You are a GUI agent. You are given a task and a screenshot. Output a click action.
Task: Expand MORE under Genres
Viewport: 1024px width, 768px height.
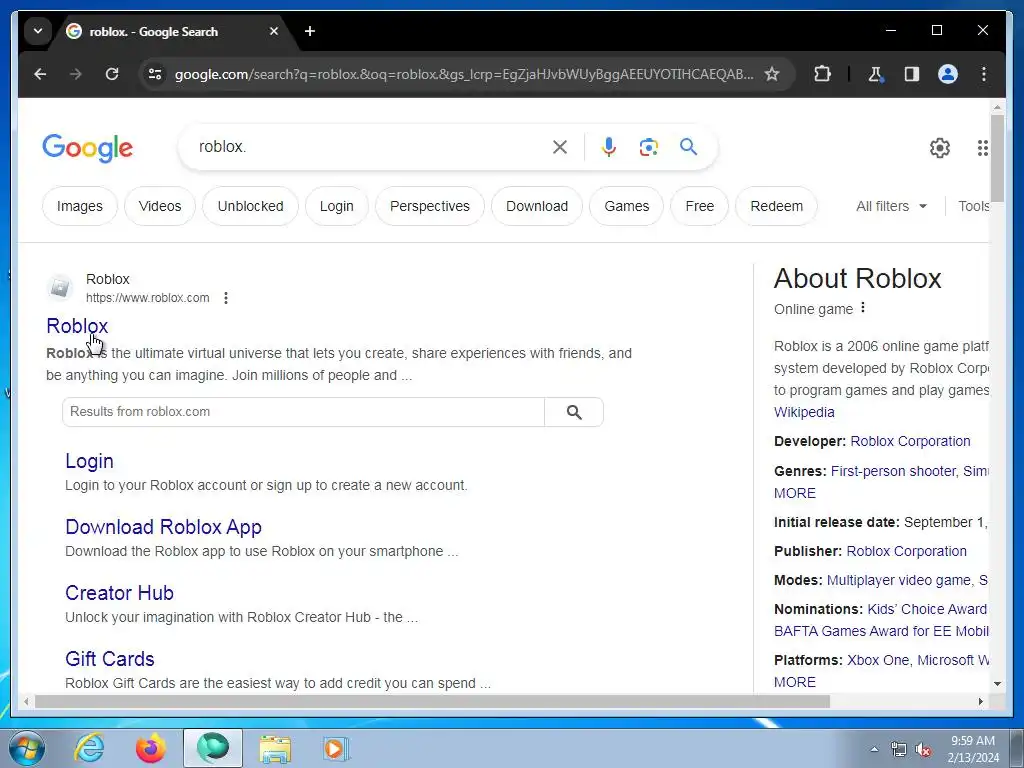click(x=795, y=494)
